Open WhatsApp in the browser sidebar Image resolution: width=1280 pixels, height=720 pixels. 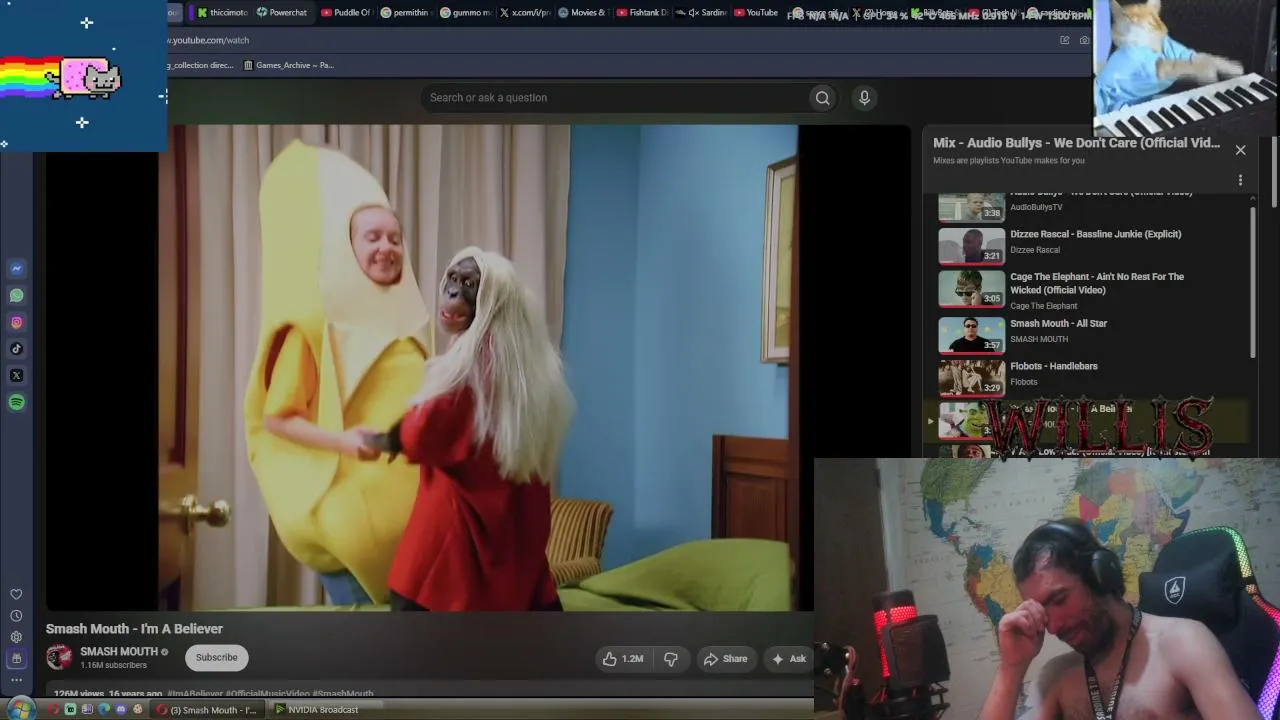[x=16, y=295]
